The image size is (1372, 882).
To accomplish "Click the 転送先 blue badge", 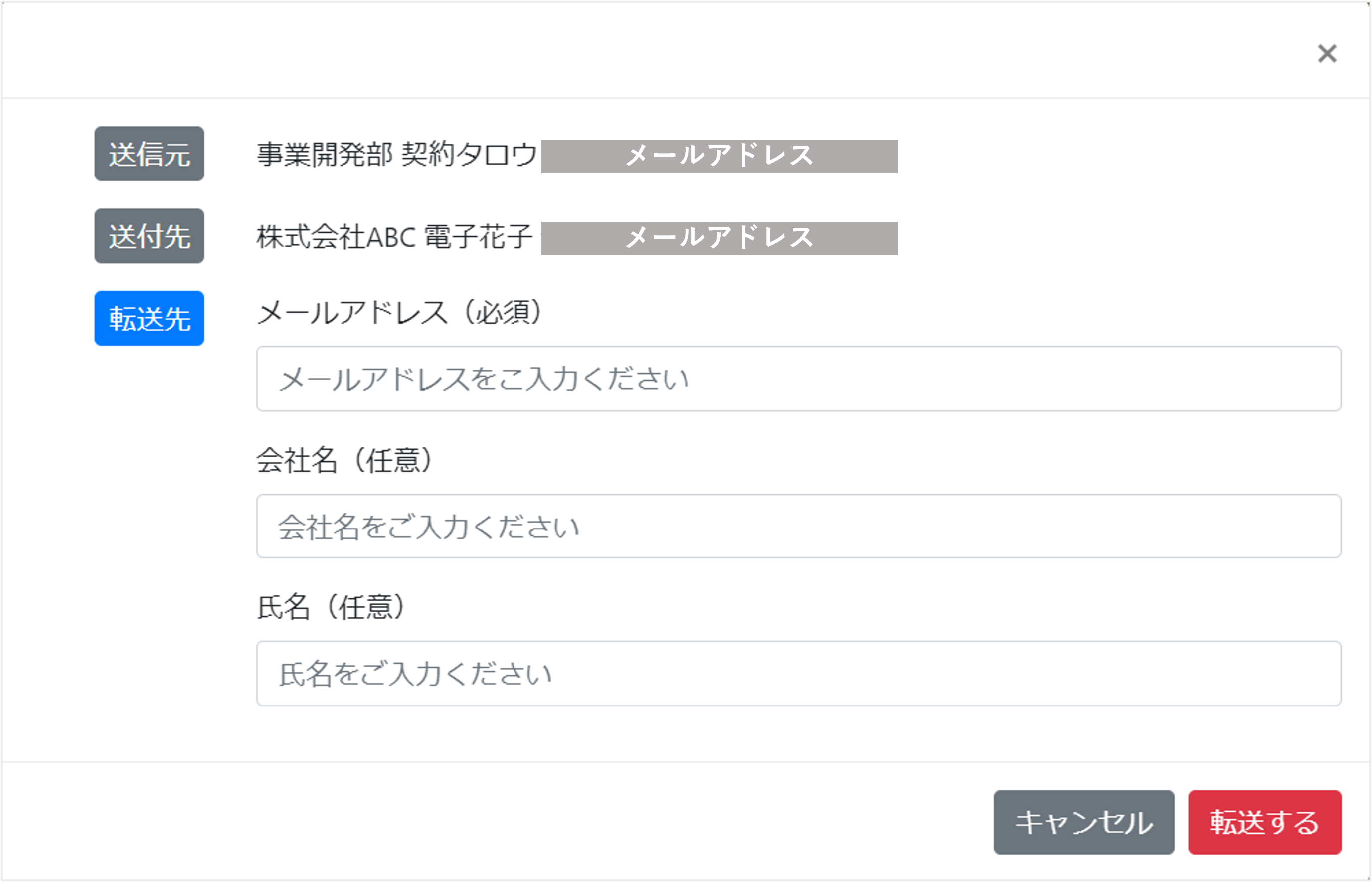I will pyautogui.click(x=149, y=319).
